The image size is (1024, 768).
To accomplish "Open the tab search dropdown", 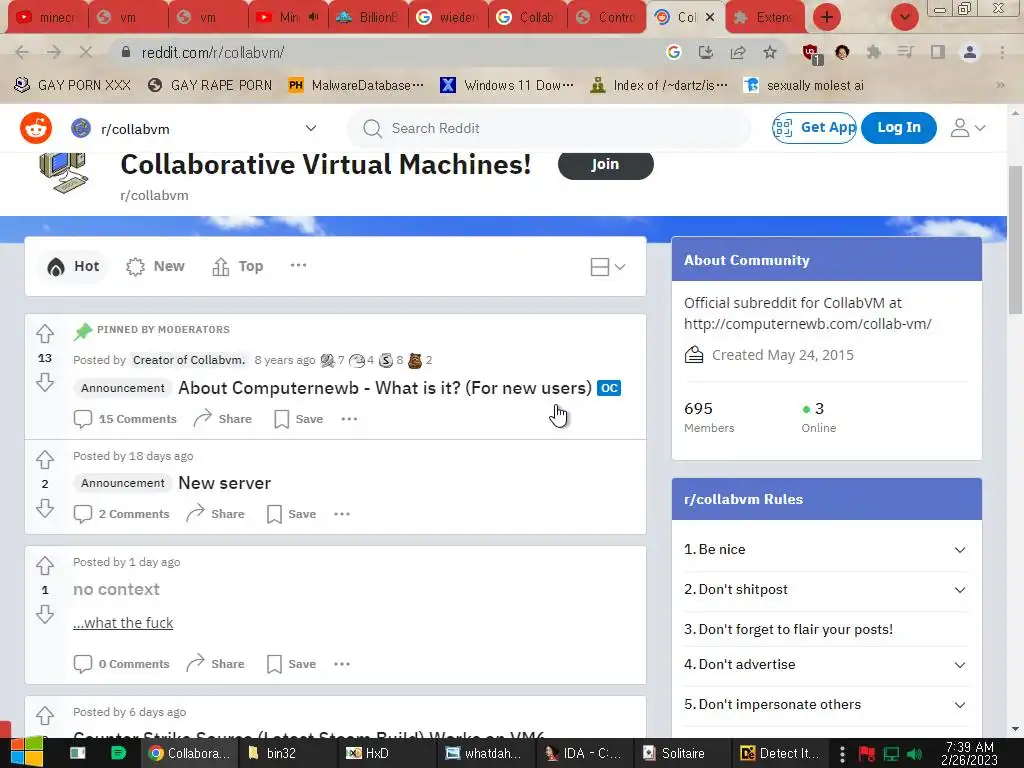I will pyautogui.click(x=904, y=17).
